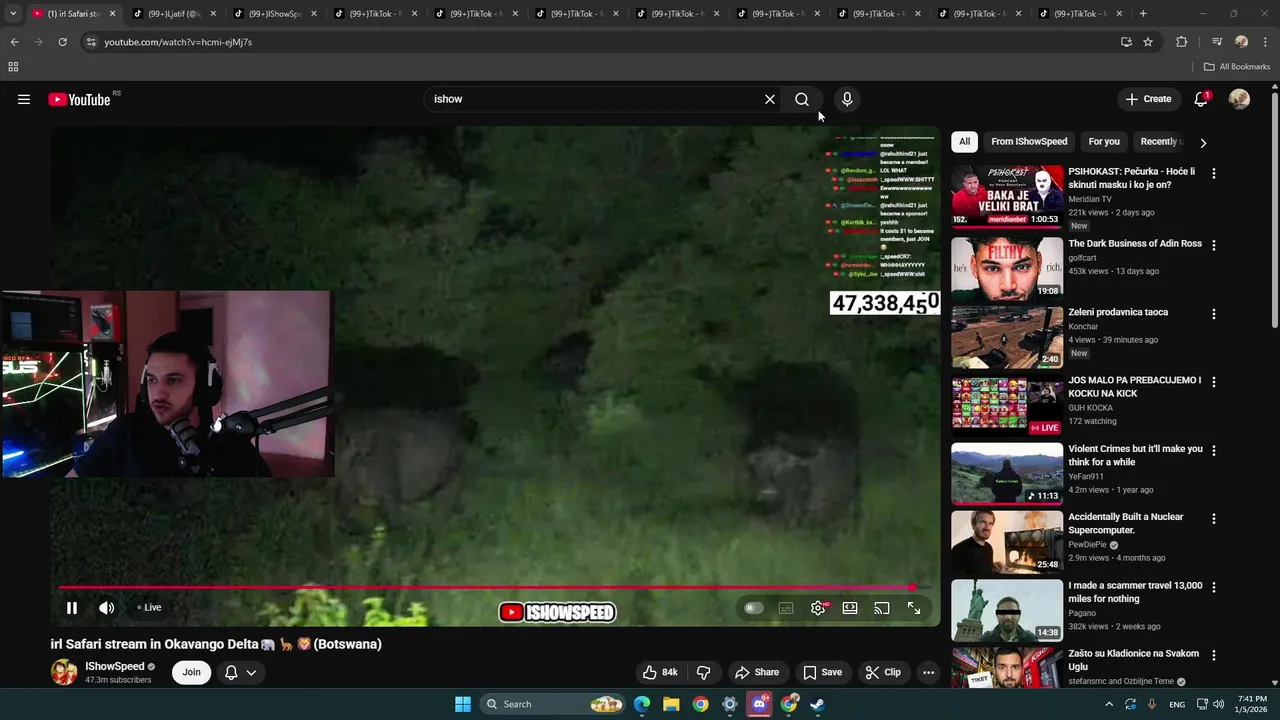
Task: Show more filter chips with arrow
Action: (x=1203, y=142)
